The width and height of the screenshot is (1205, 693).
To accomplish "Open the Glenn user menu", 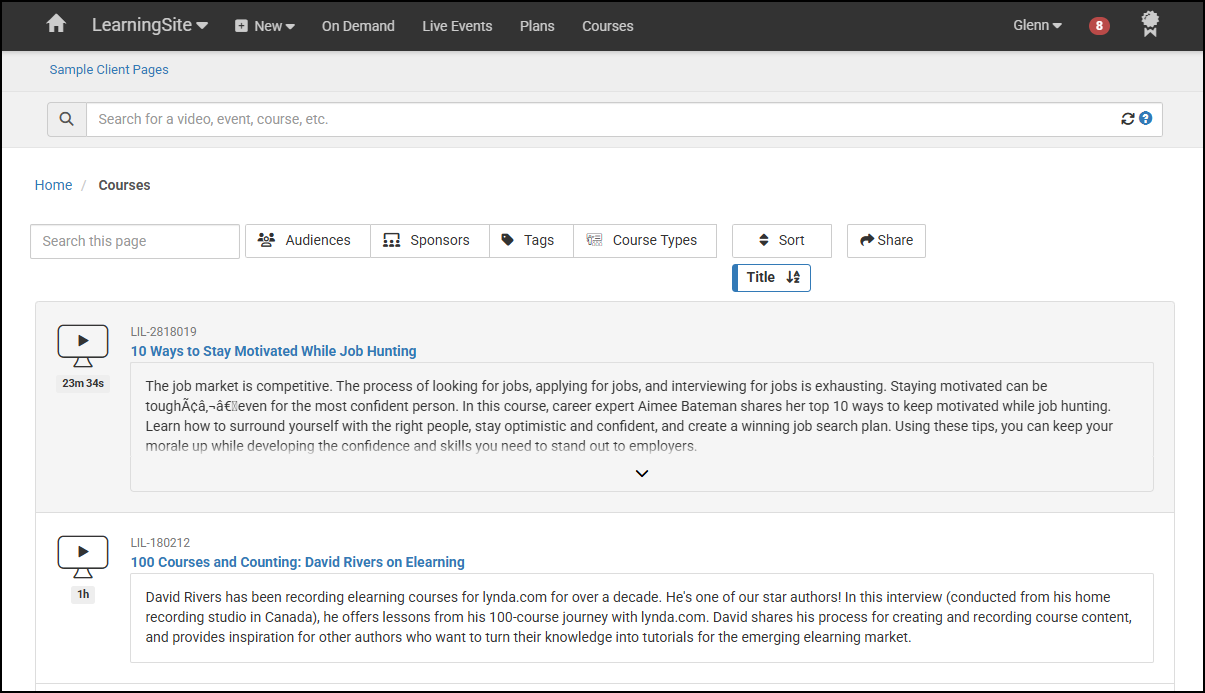I will [x=1037, y=26].
